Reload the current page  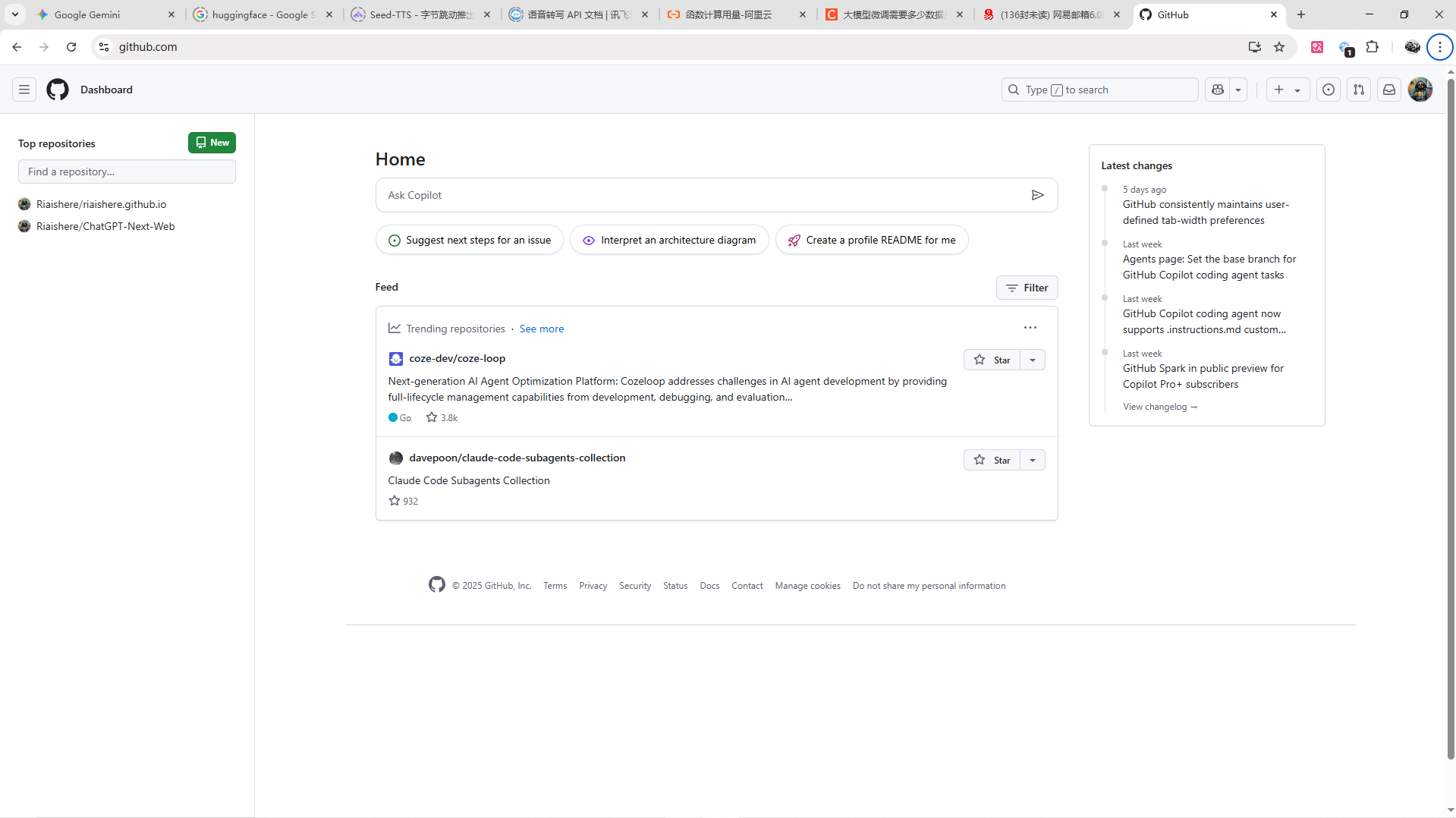(x=71, y=47)
